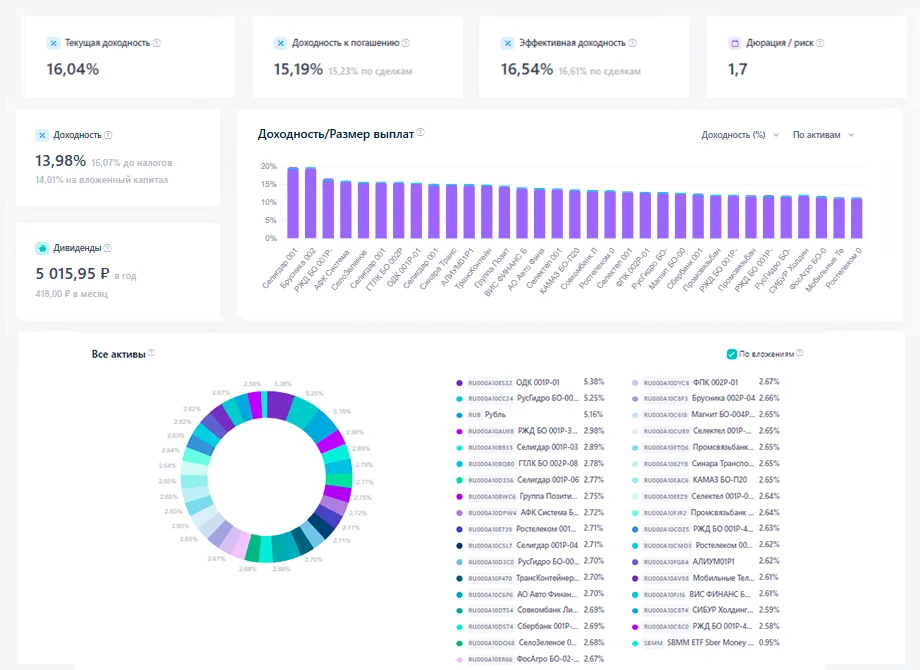
Task: Click the percent icon next to Текущая доходность
Action: pyautogui.click(x=53, y=43)
